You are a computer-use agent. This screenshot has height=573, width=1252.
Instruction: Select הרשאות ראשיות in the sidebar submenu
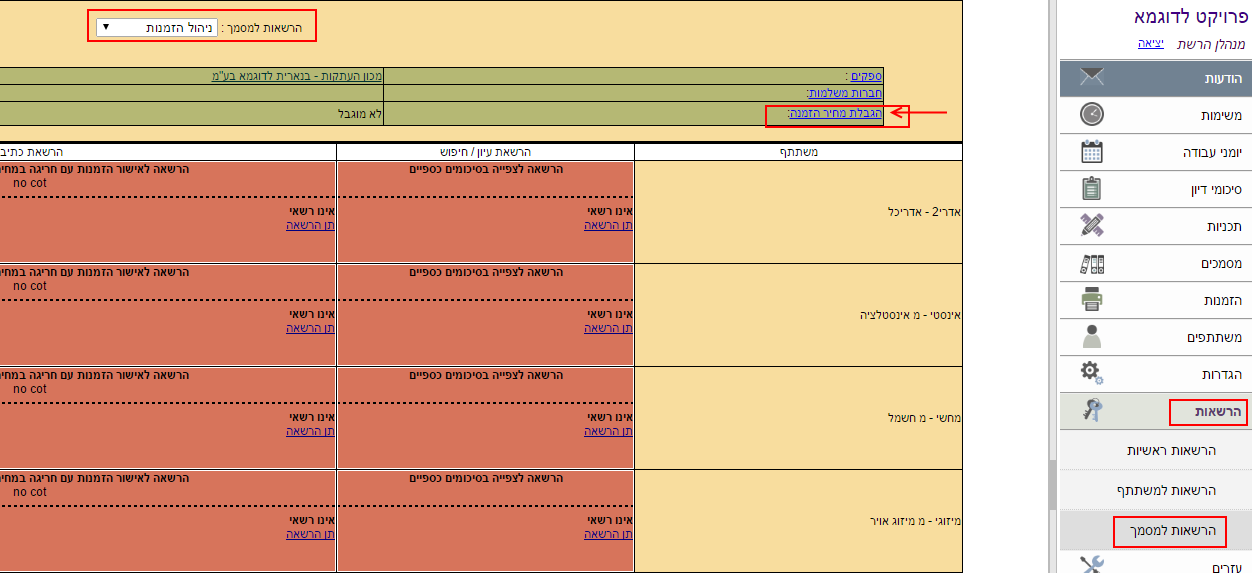click(x=1171, y=451)
